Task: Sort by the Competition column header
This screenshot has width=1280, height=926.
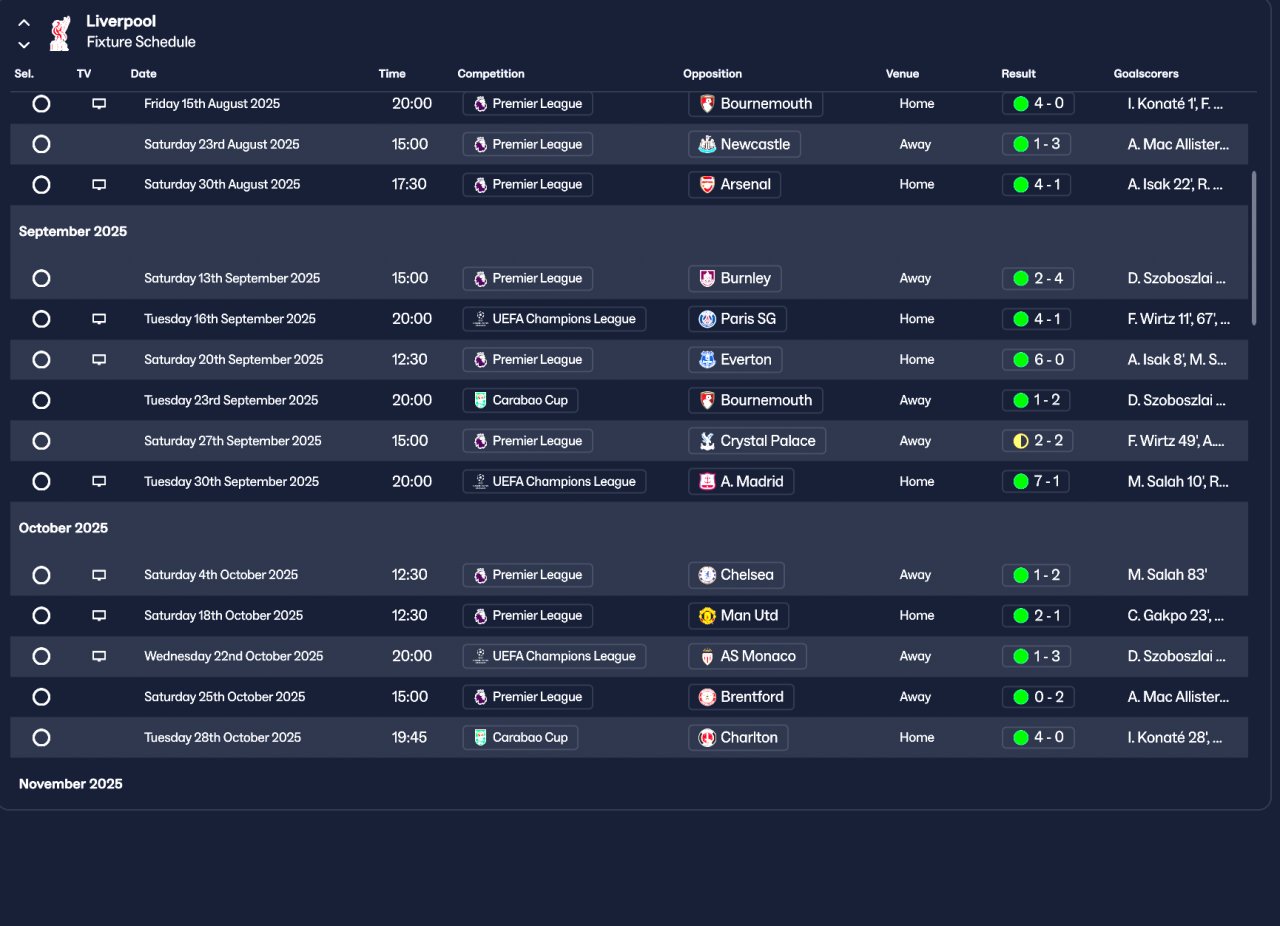Action: pos(491,74)
